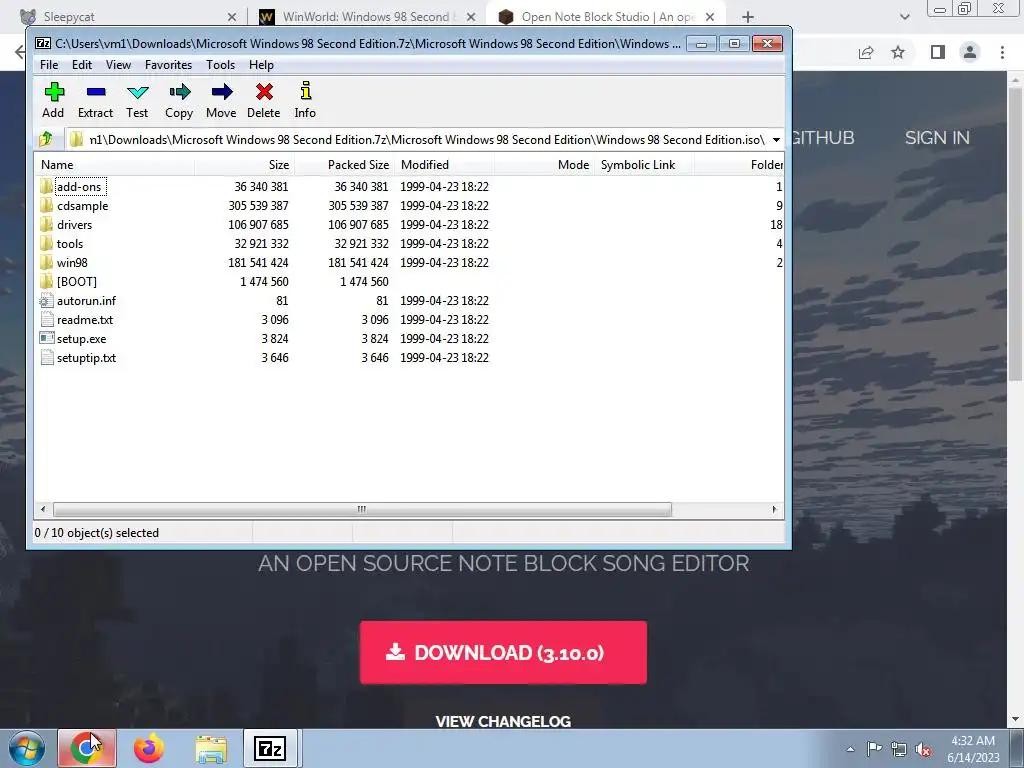Switch to the WinWorld browser tab

coord(367,17)
